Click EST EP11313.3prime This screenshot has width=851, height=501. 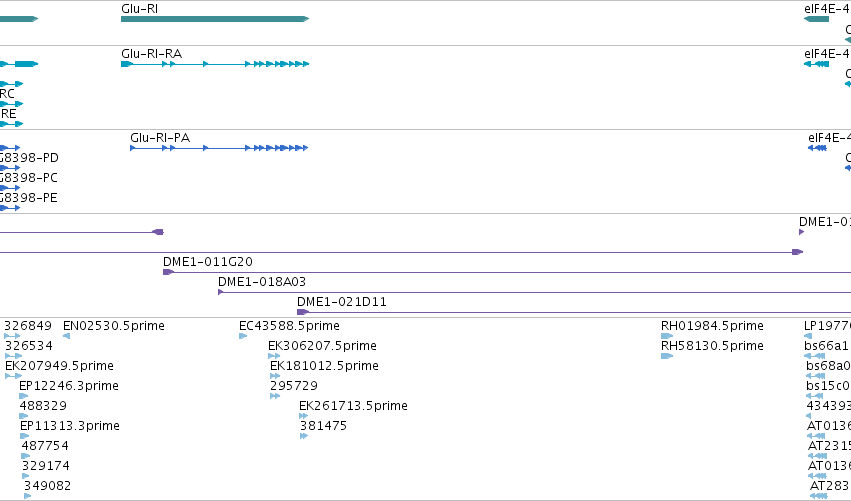click(24, 436)
